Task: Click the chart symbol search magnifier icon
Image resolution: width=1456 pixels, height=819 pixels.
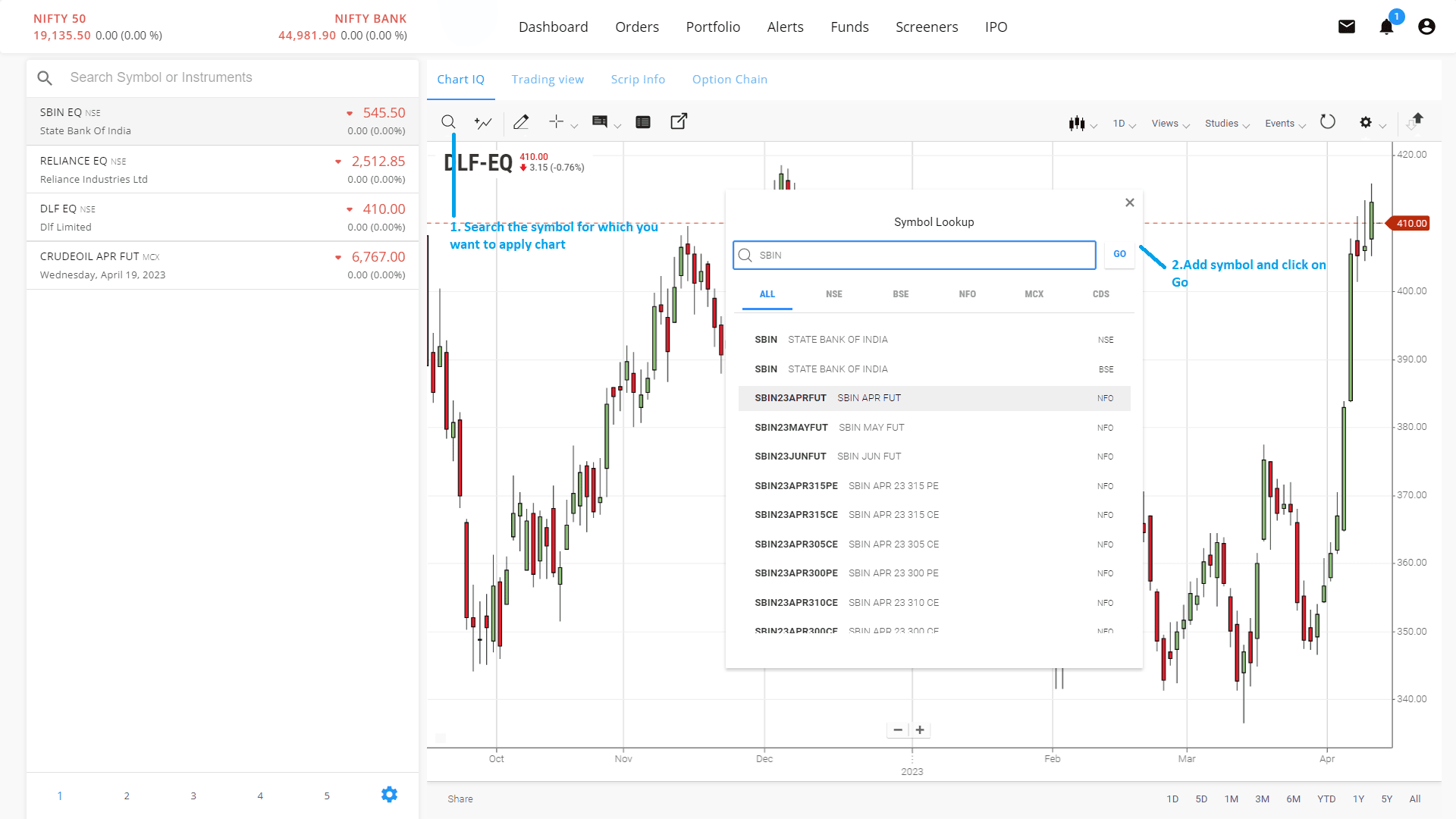Action: pyautogui.click(x=448, y=122)
